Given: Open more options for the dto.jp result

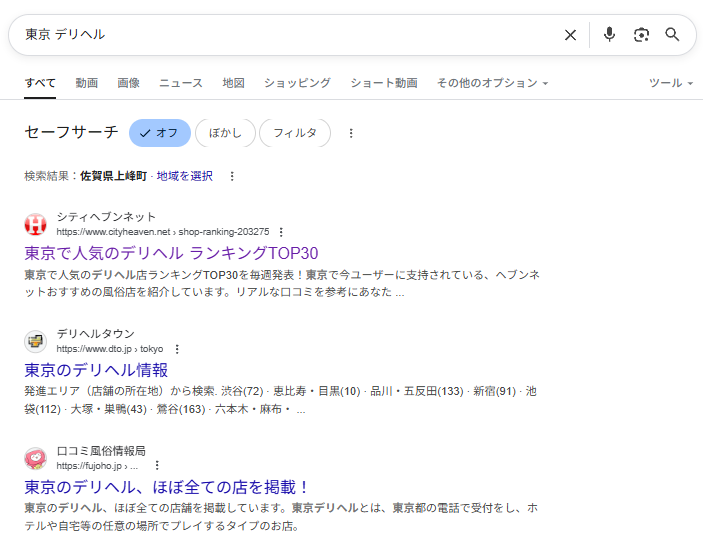Looking at the screenshot, I should pos(177,349).
